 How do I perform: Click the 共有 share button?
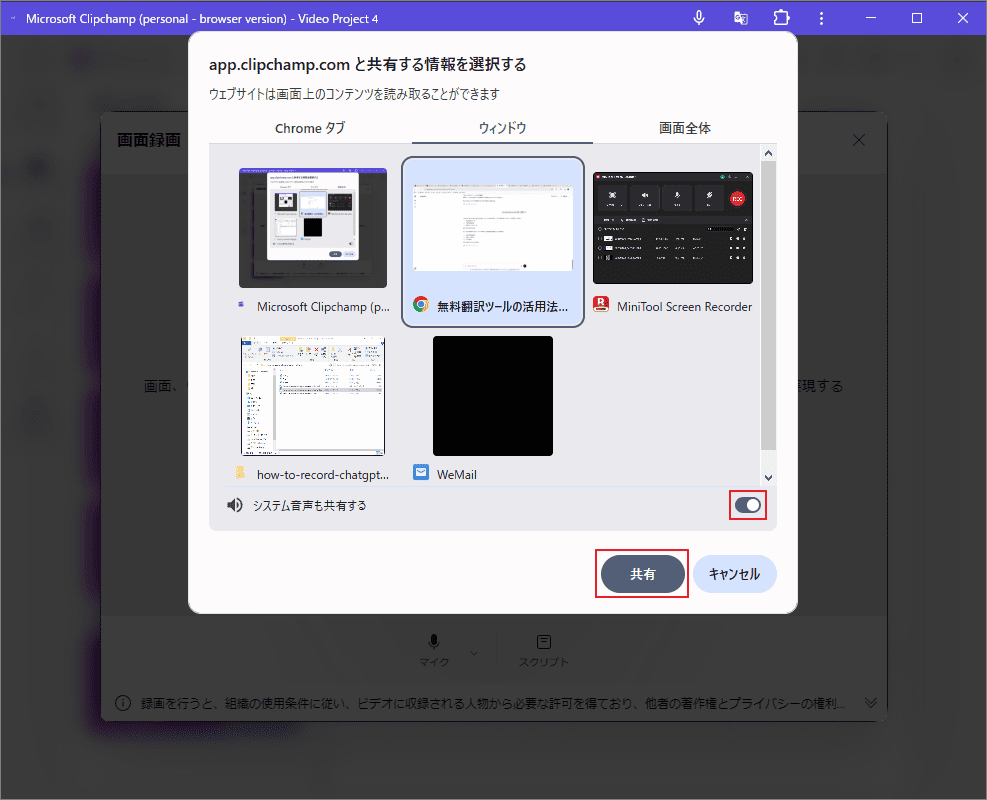643,574
